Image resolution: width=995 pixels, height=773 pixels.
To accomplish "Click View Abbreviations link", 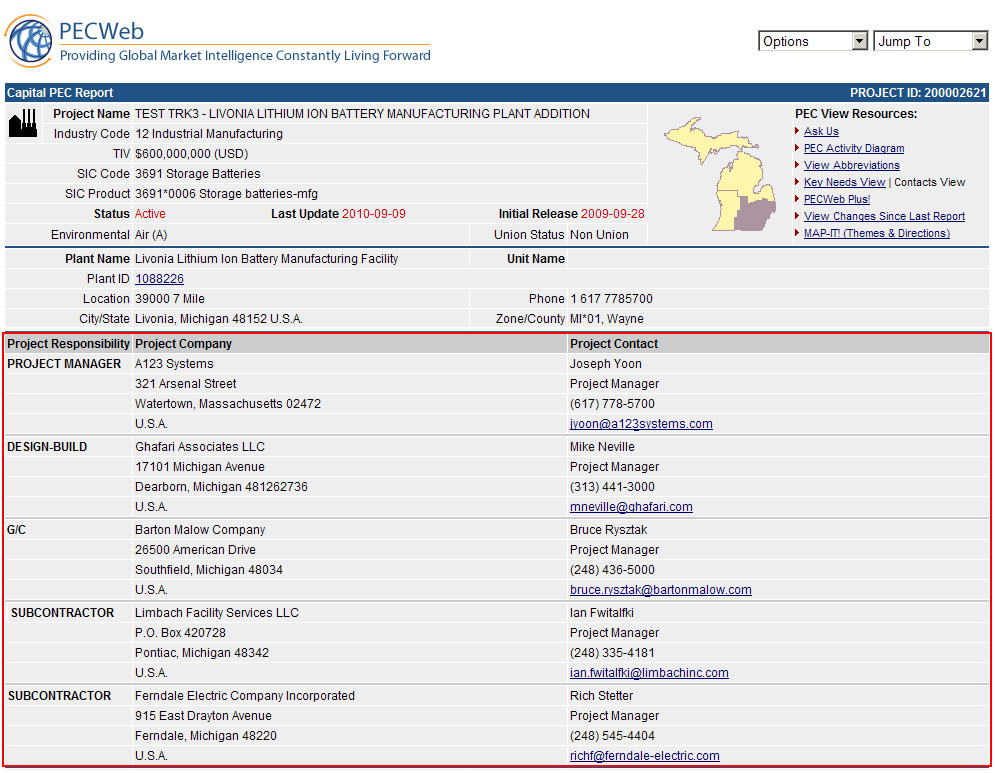I will 851,165.
